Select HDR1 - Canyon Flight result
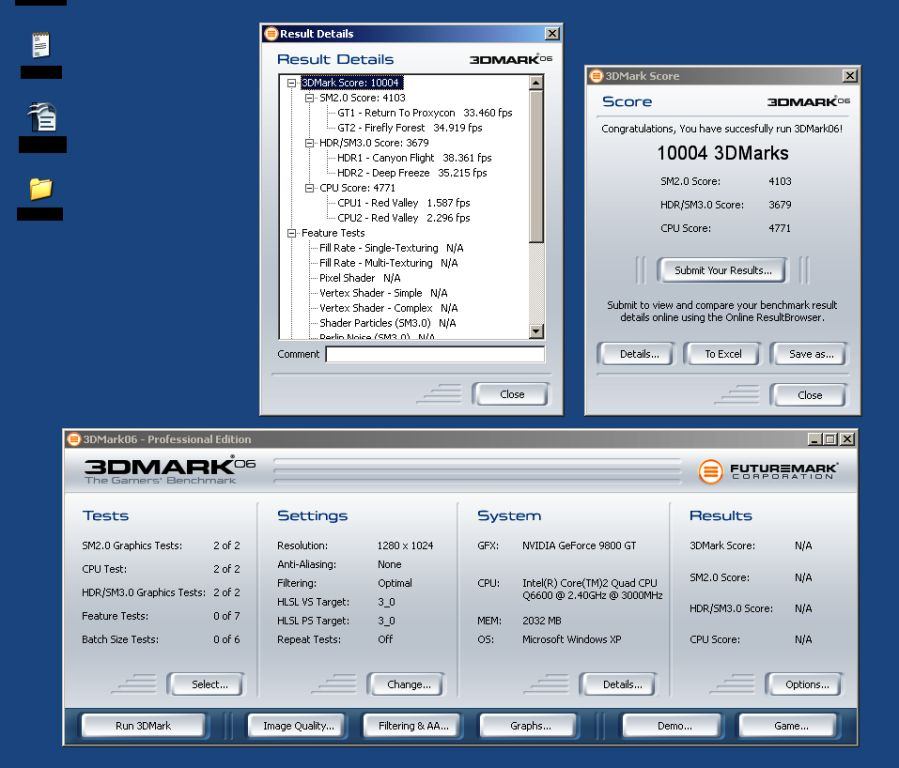 point(414,158)
